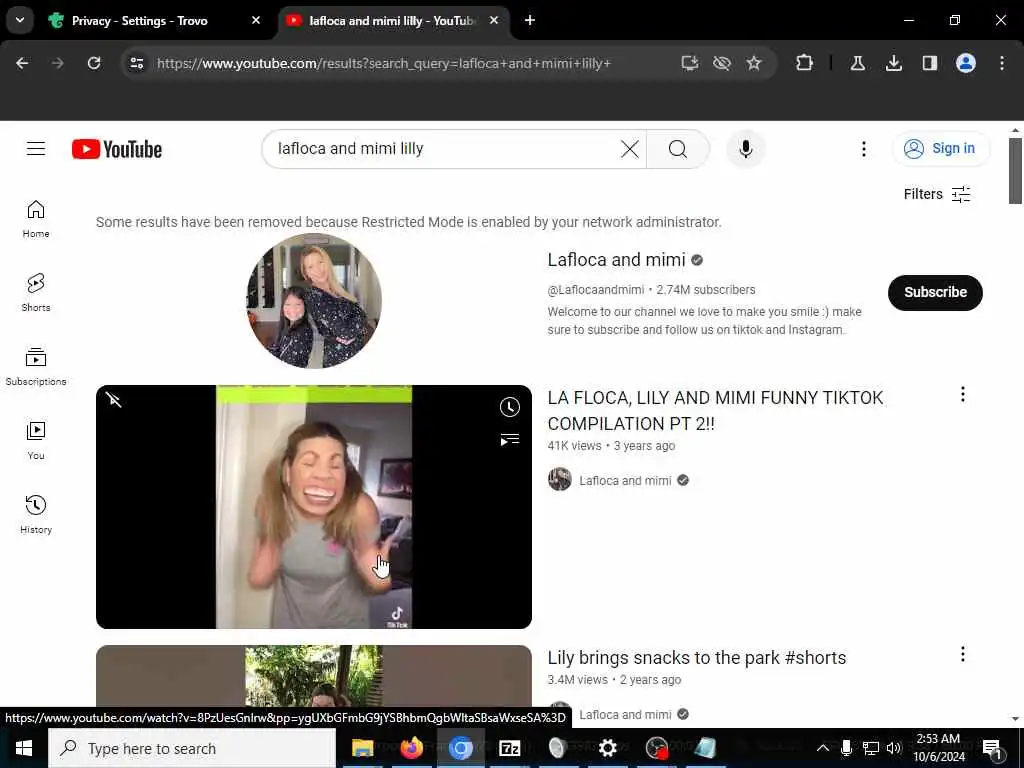Go back with the browser back arrow

pyautogui.click(x=22, y=63)
